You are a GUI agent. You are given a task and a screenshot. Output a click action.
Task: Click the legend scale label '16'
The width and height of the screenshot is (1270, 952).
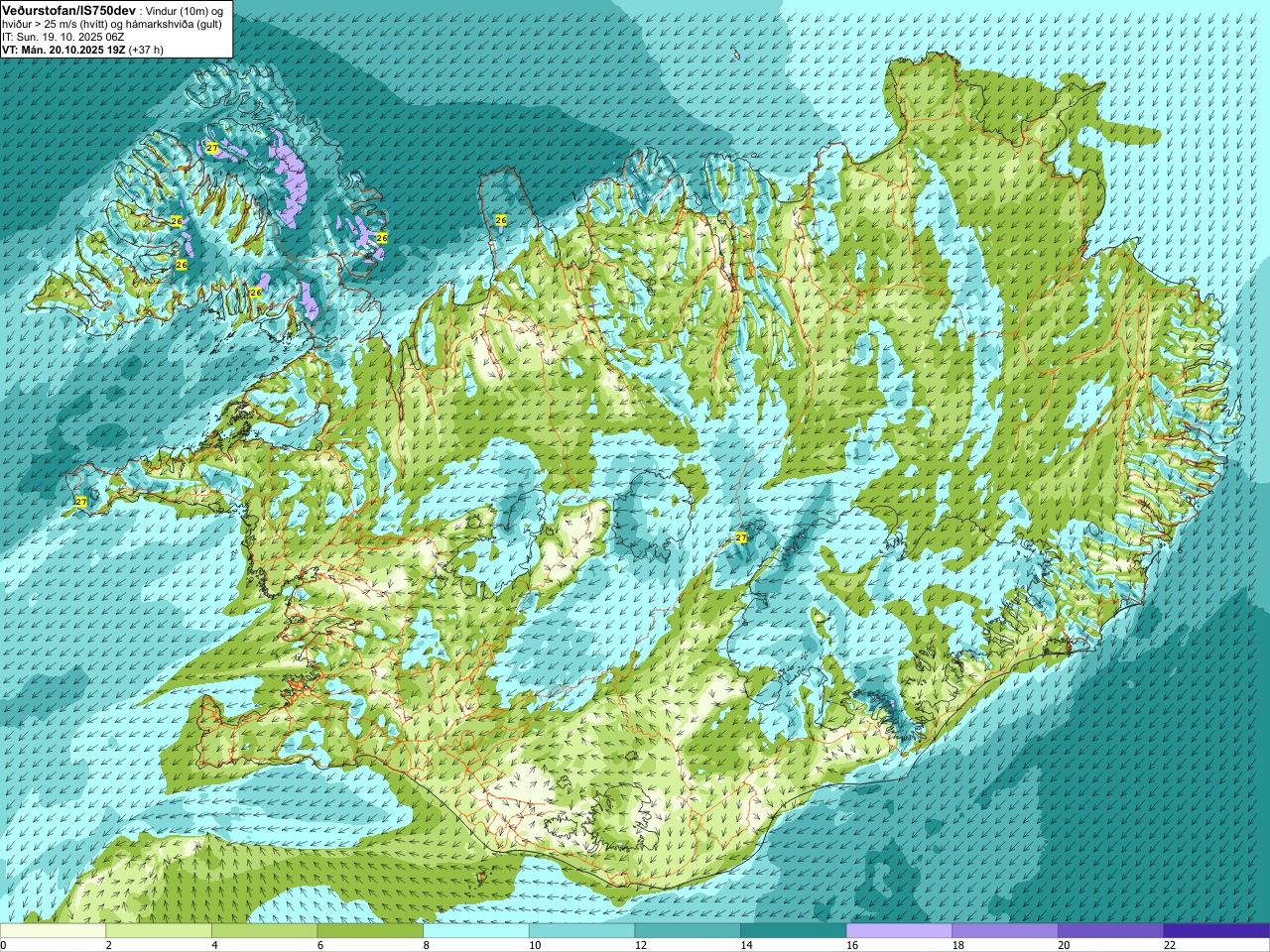point(852,945)
